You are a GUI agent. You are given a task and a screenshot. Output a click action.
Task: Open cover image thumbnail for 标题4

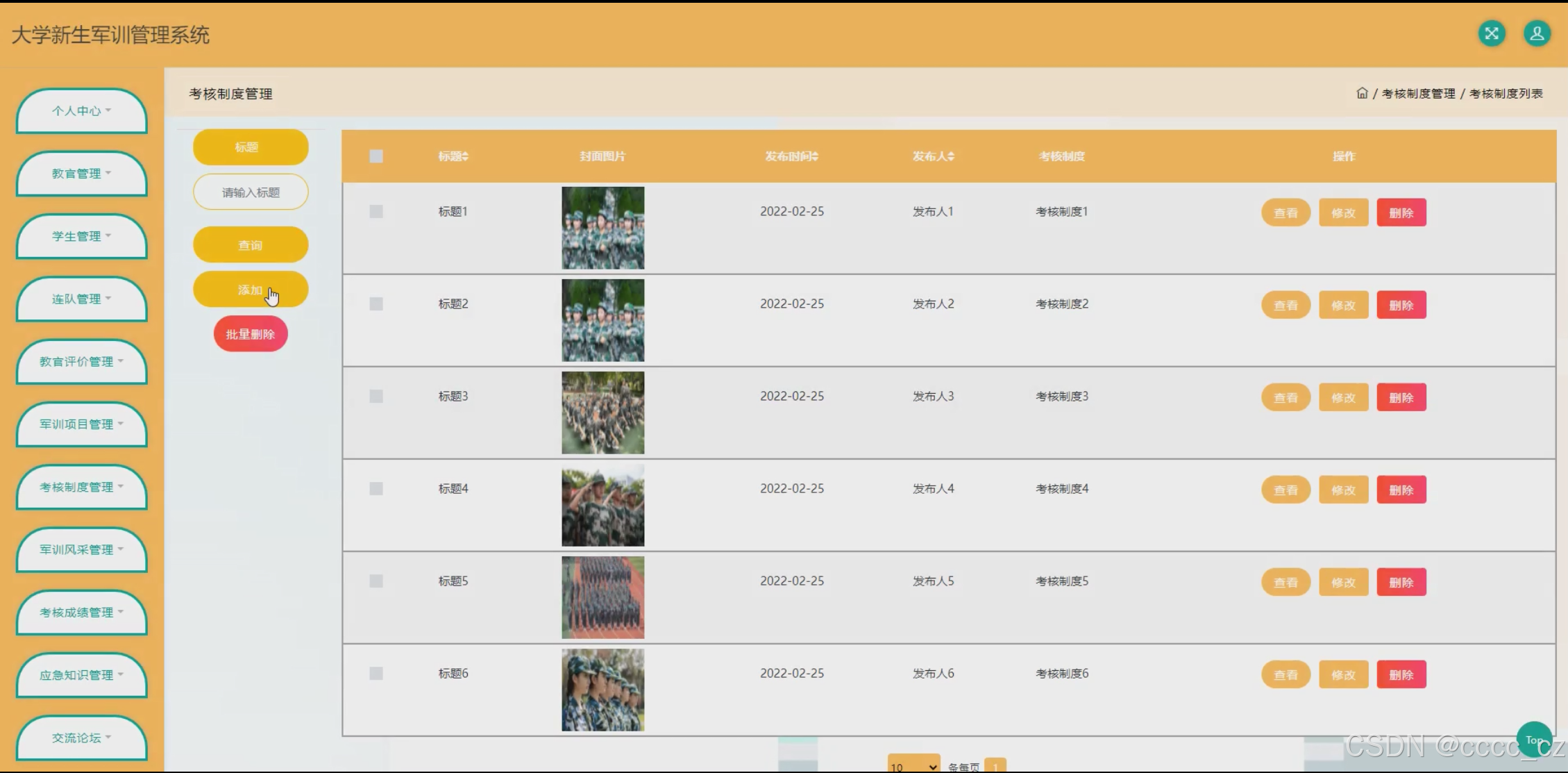602,505
